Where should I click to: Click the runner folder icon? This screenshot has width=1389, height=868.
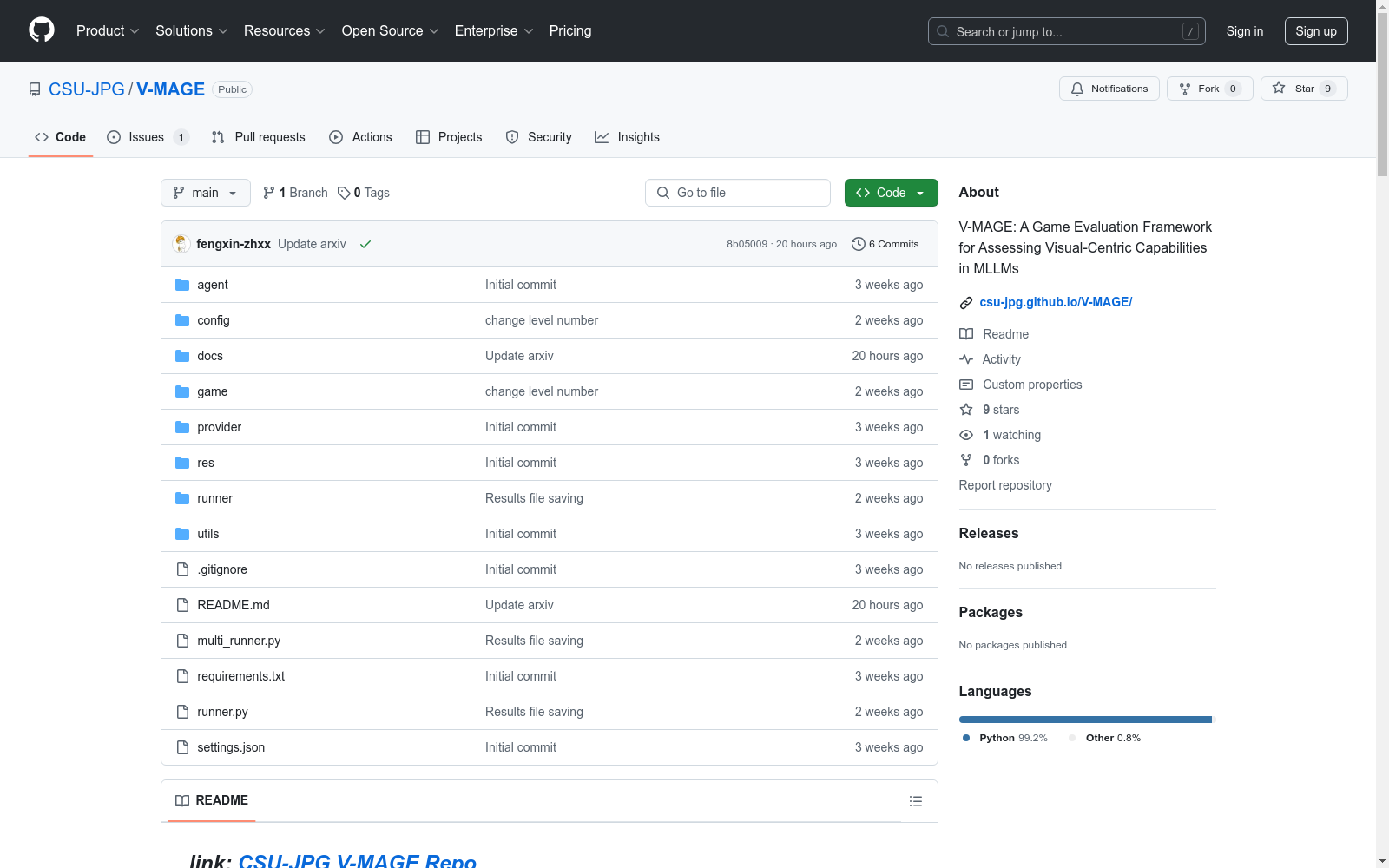click(182, 498)
